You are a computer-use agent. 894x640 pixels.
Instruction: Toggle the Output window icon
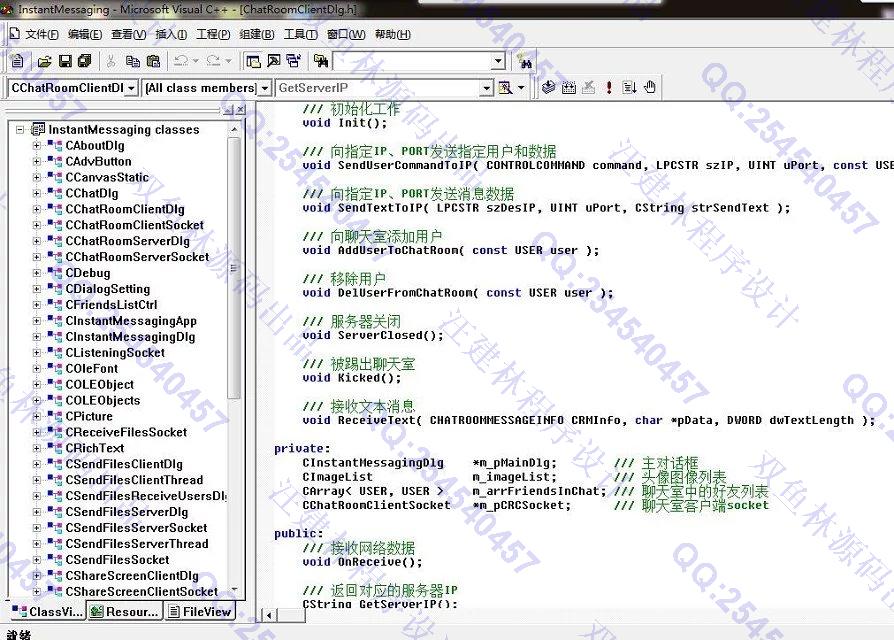tap(274, 60)
